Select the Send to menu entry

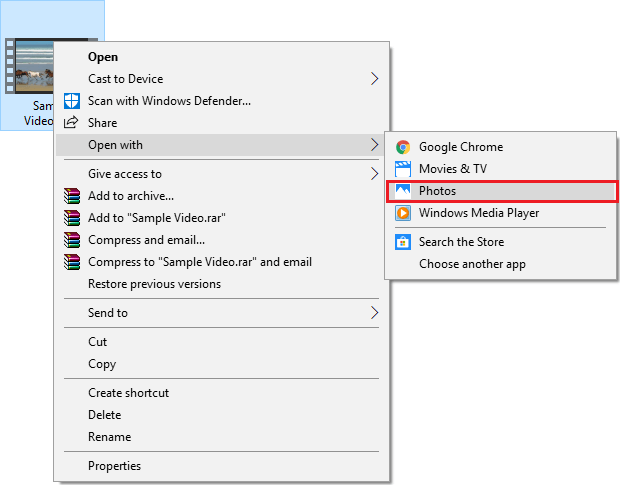tap(221, 313)
